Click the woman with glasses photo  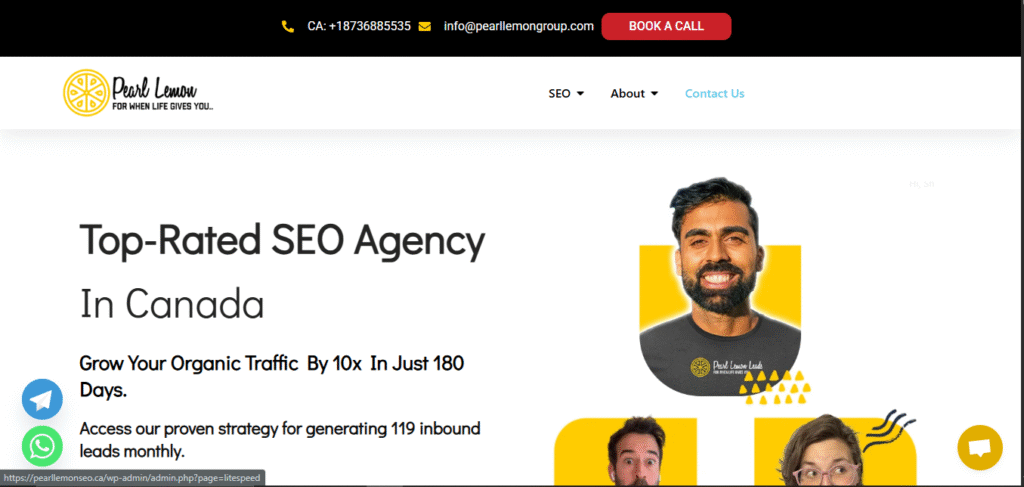(823, 452)
